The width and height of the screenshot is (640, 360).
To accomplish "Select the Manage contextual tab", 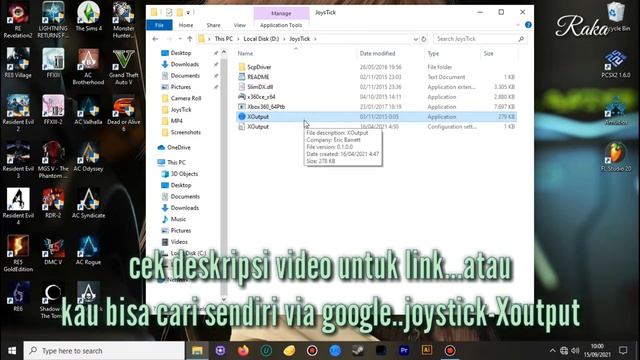I will [281, 13].
